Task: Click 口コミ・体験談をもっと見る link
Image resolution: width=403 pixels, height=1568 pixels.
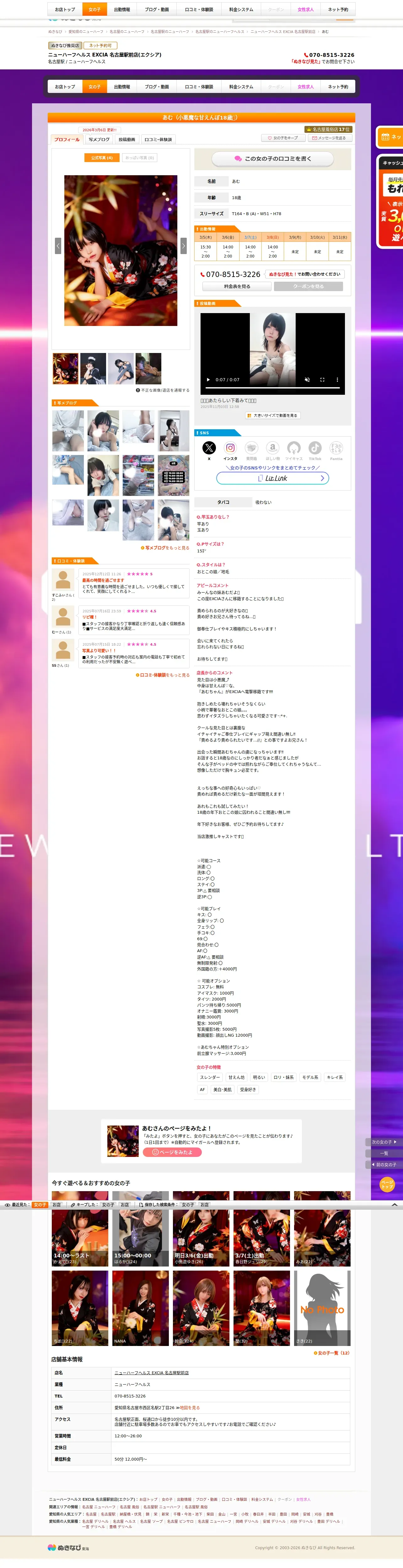Action: 163,675
